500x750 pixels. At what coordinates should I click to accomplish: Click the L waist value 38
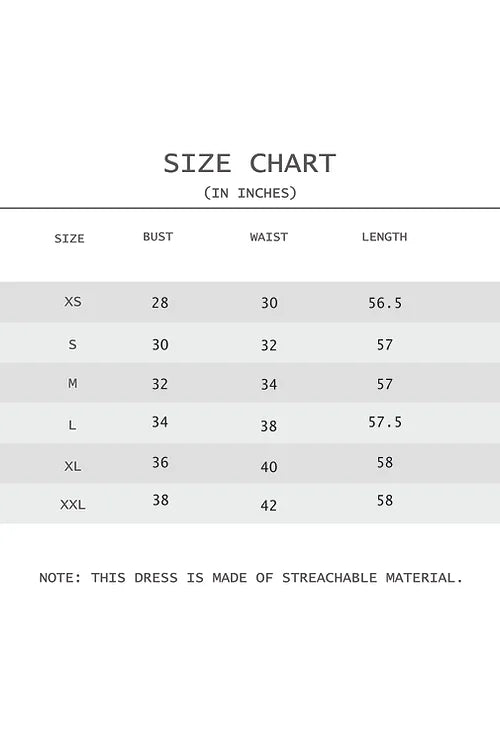pos(269,426)
